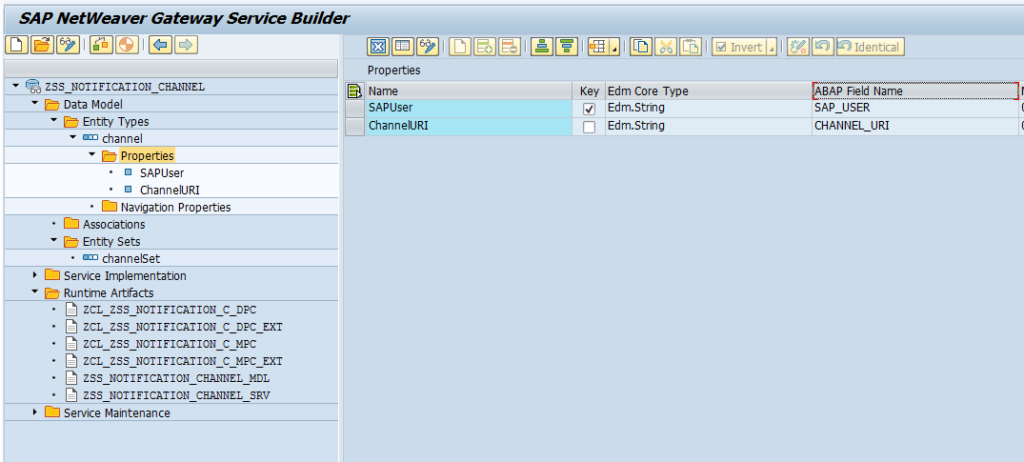The image size is (1024, 462).
Task: Click the SAP_USER ABAP field cell
Action: 916,108
